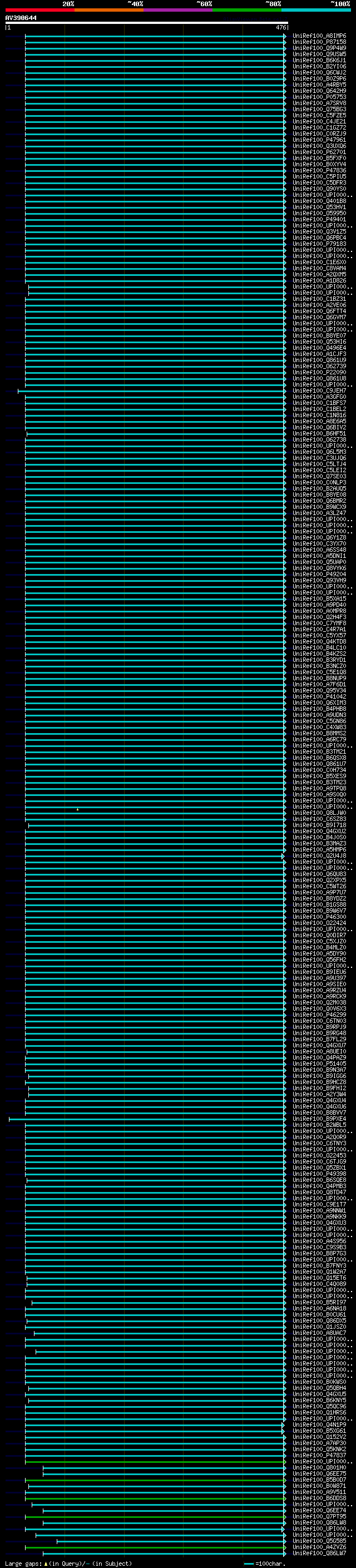Select hit label UniRef100_Q861U7

click(319, 764)
